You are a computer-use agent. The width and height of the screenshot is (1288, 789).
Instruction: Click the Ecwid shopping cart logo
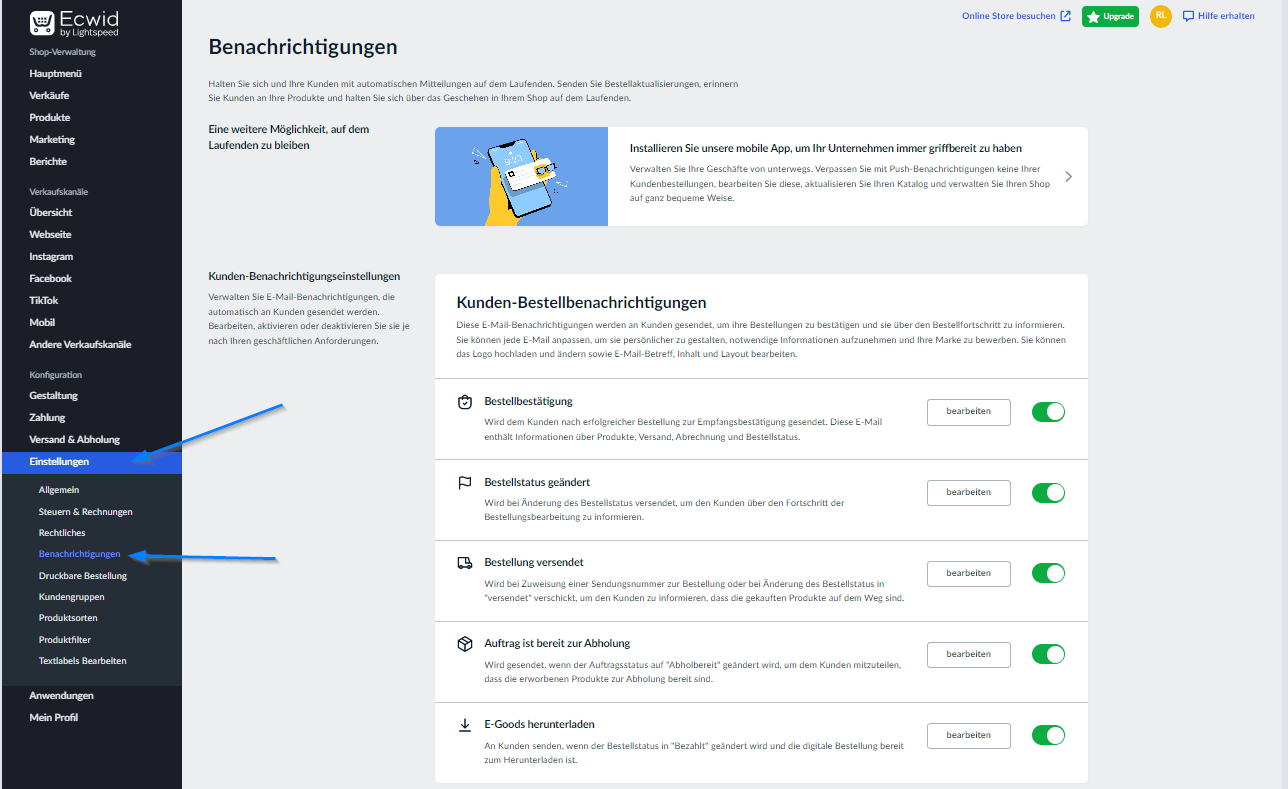42,23
